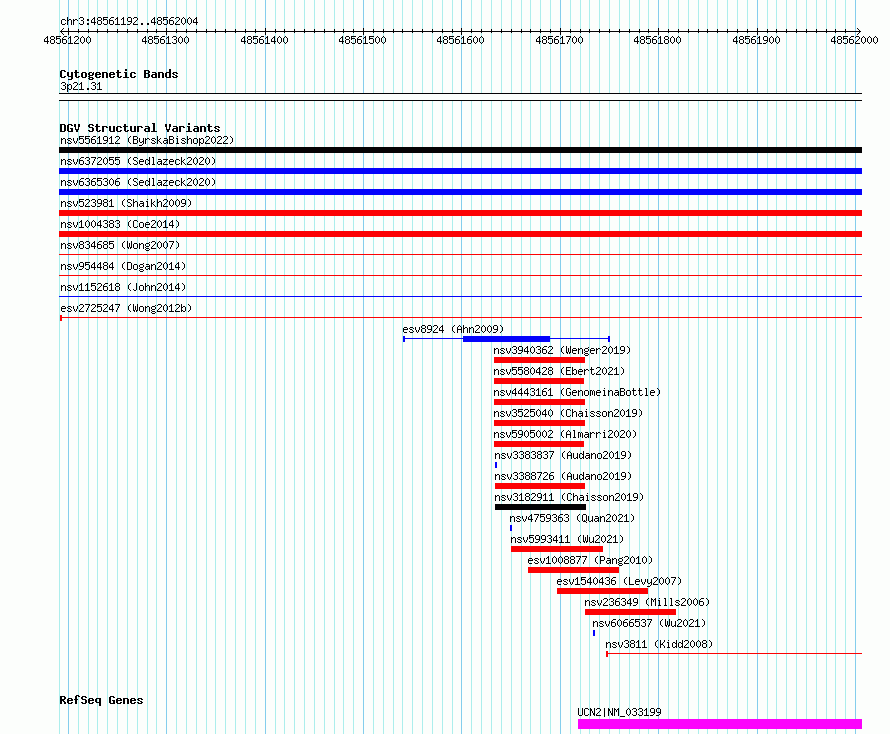890x734 pixels.
Task: Click the nsv5561912 (ByrskaBishop2022) variant label
Action: 147,140
